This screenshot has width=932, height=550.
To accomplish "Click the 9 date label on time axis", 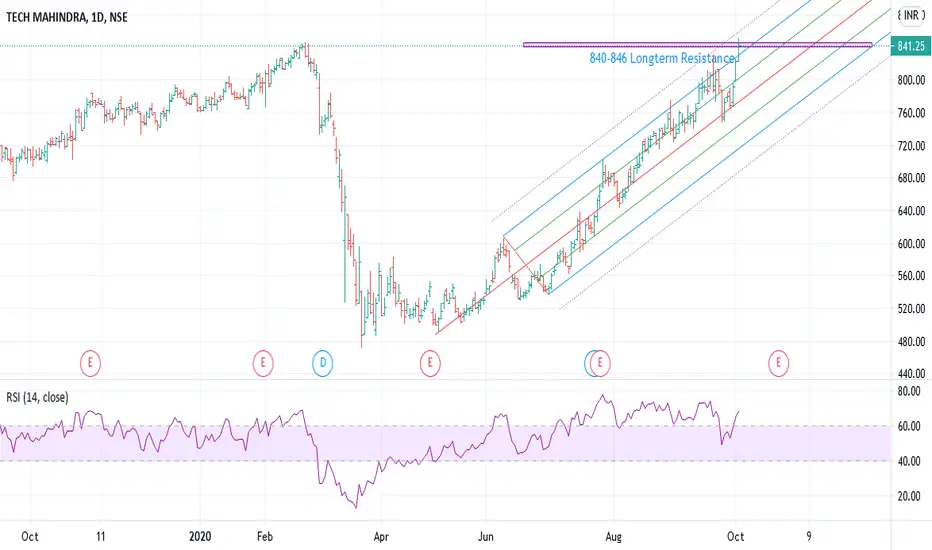I will [x=808, y=536].
